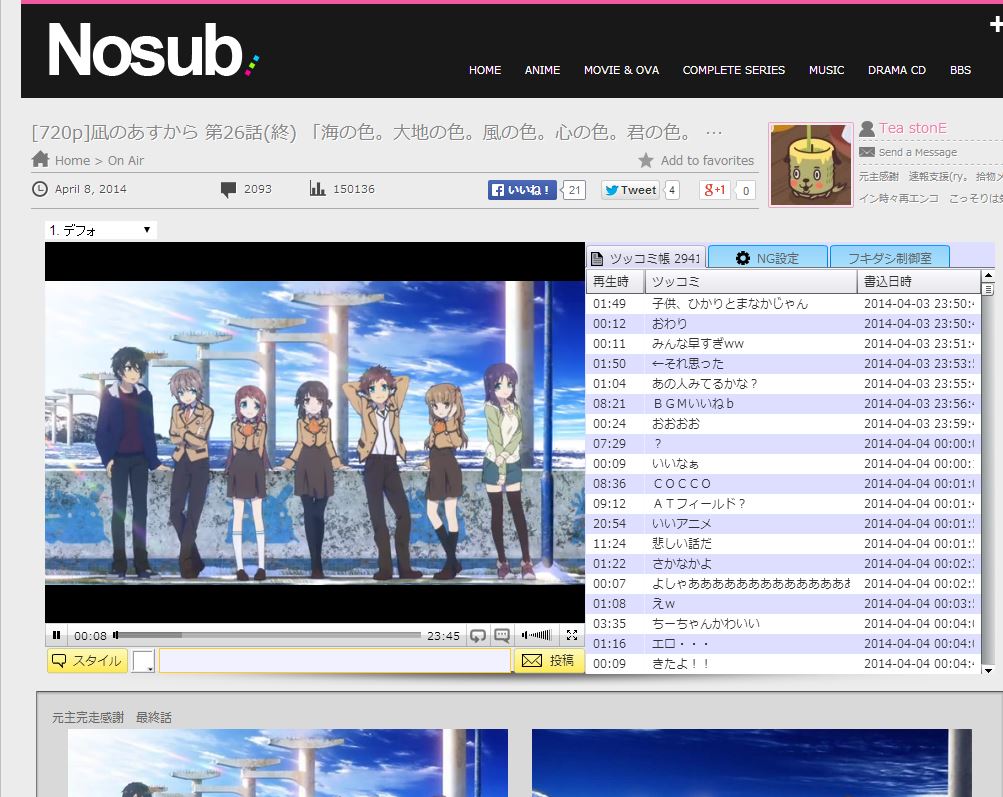
Task: Click the Facebook いいね! button
Action: tap(522, 190)
